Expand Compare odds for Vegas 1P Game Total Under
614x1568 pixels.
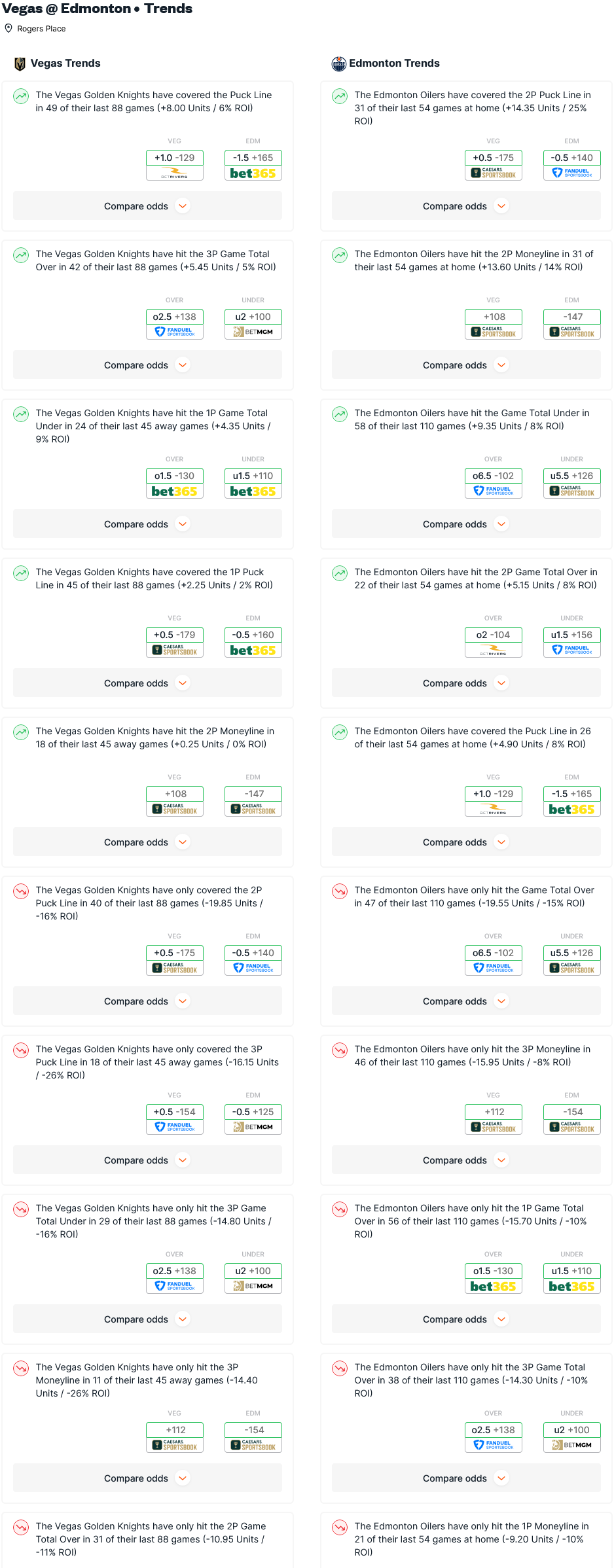coord(147,524)
